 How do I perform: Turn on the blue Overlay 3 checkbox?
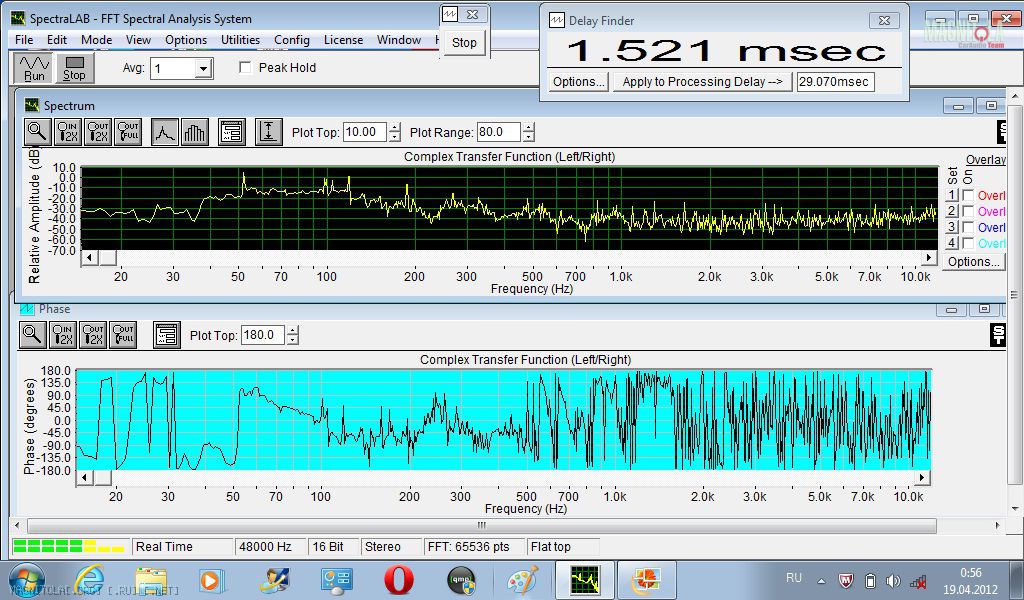pos(968,227)
